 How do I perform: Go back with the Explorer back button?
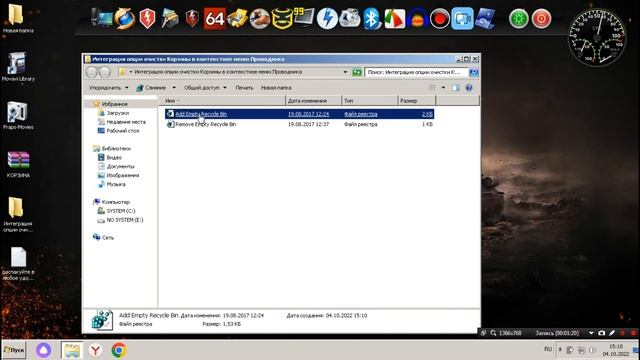click(92, 72)
